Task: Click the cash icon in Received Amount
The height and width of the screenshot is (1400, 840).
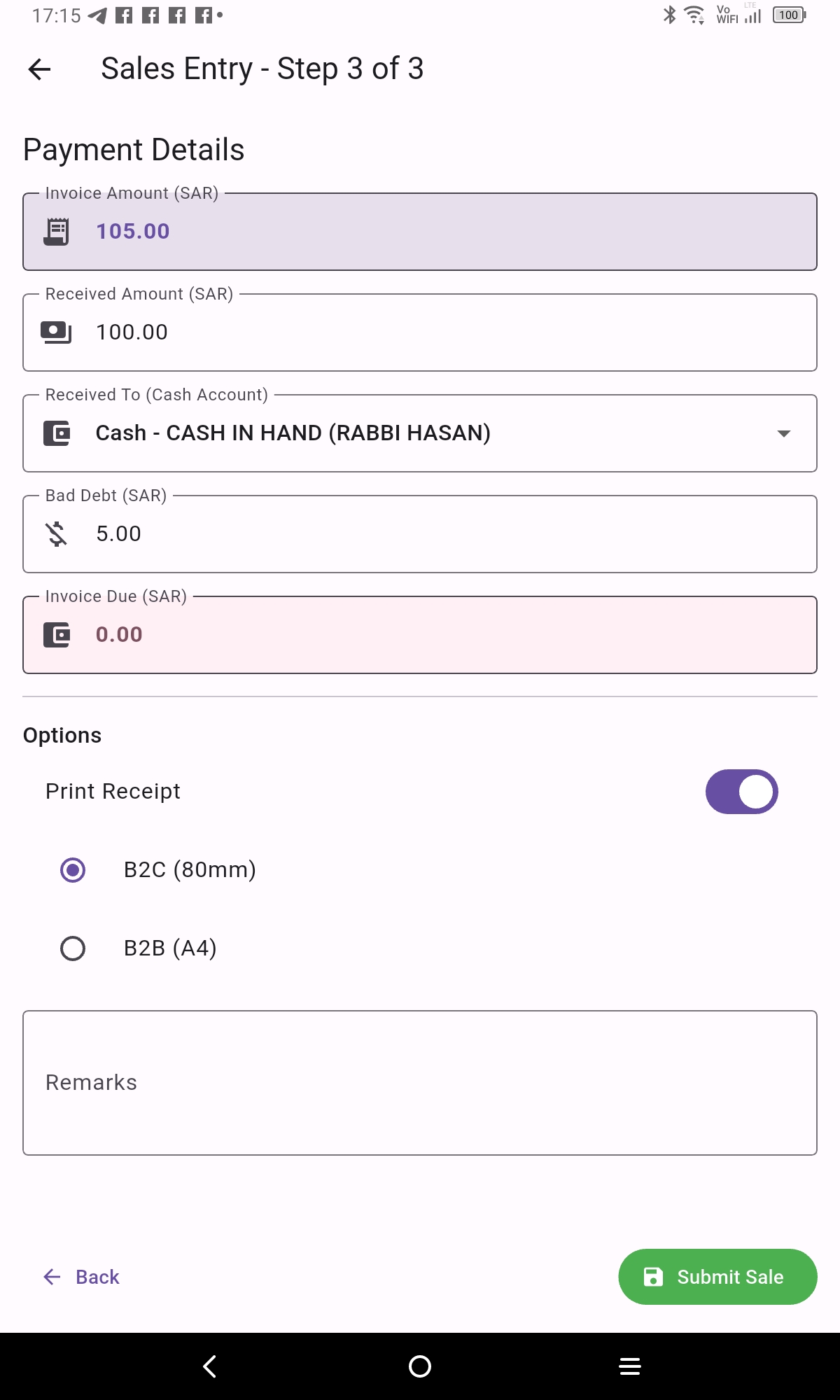Action: point(56,332)
